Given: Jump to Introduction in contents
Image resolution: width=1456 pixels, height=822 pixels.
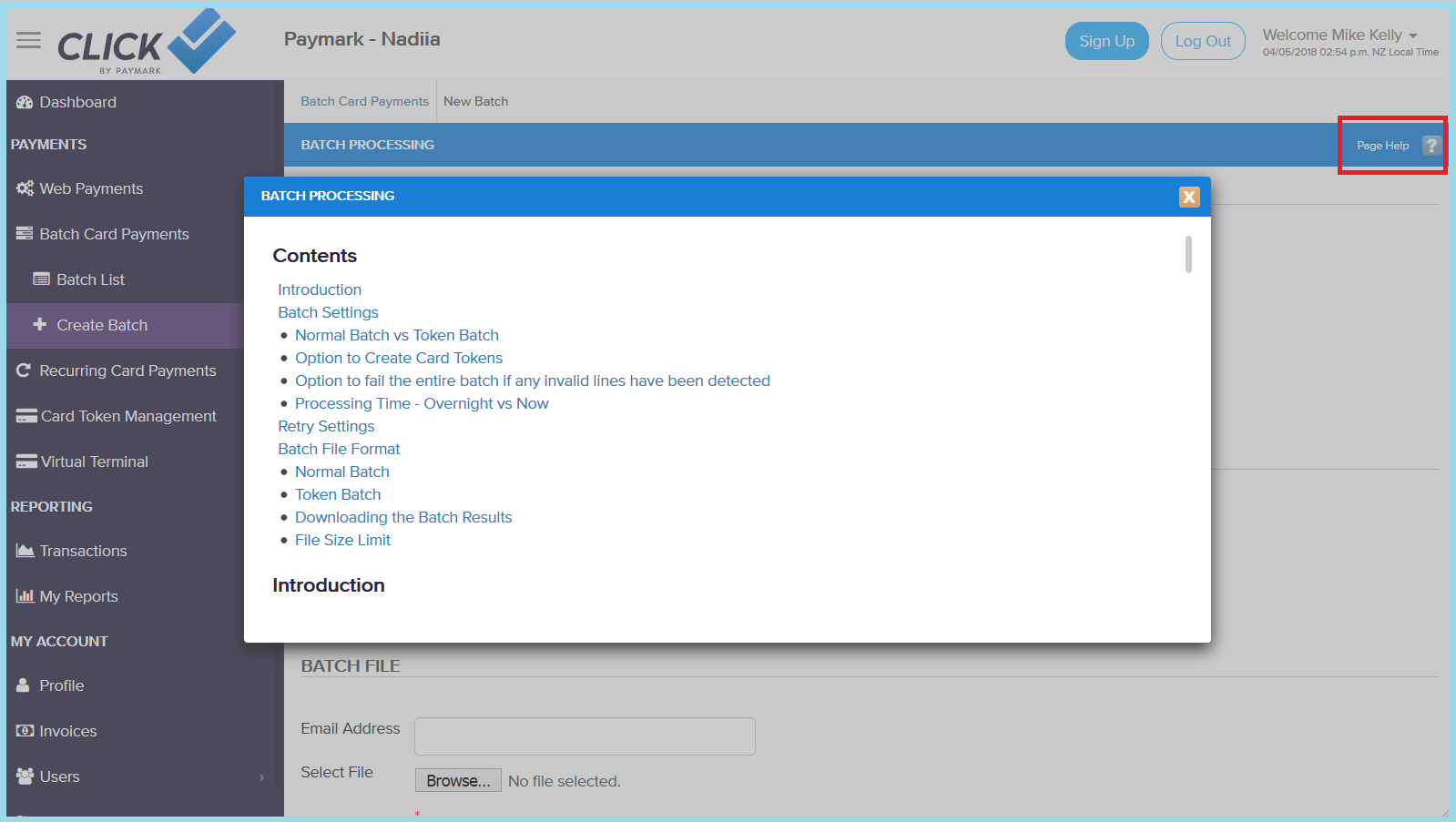Looking at the screenshot, I should pyautogui.click(x=320, y=289).
